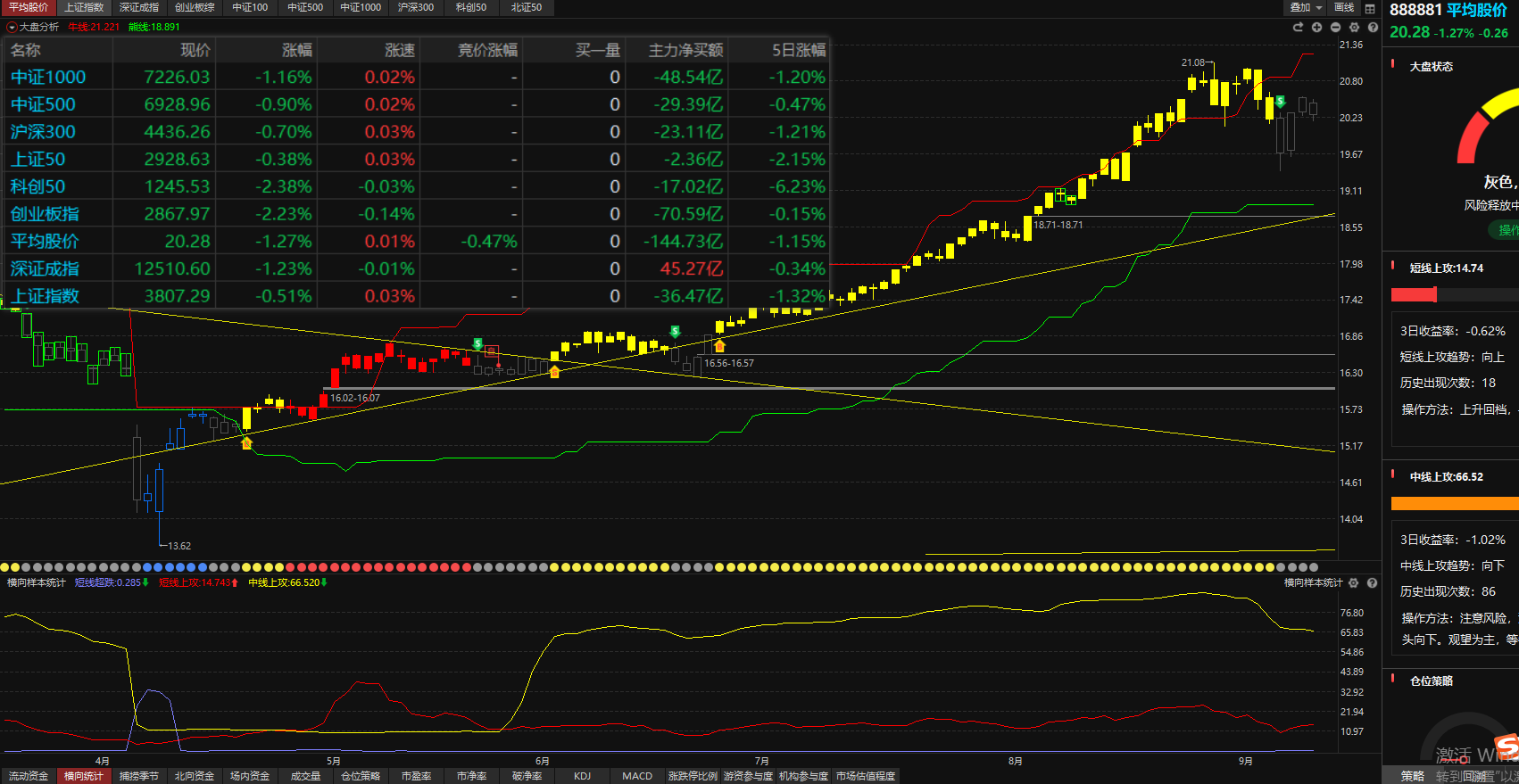Viewport: 1519px width, 784px height.
Task: Click the orange buy-arrow marker in early June
Action: (554, 371)
